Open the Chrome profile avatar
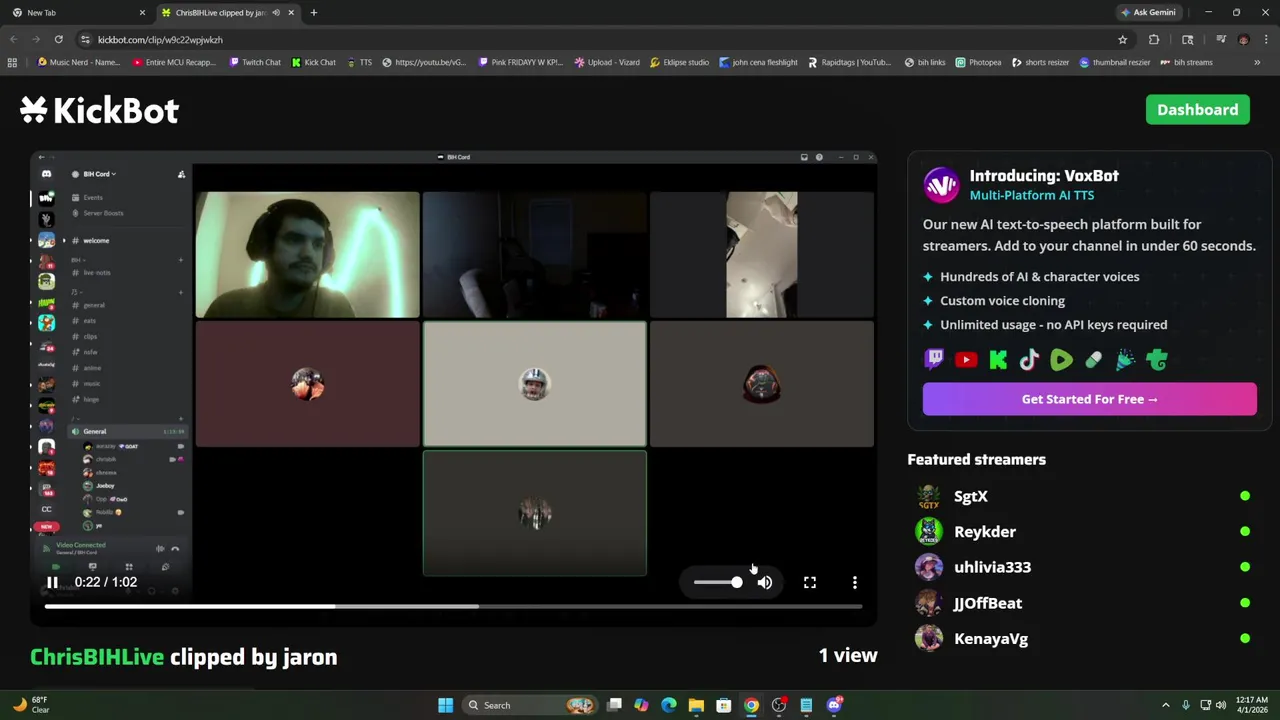1280x720 pixels. click(1243, 39)
